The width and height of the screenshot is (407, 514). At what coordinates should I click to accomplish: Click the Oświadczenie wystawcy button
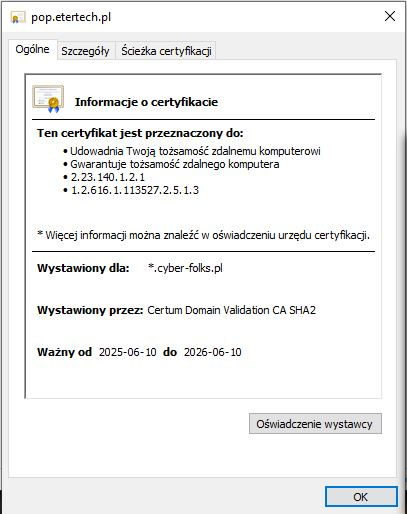pos(315,424)
